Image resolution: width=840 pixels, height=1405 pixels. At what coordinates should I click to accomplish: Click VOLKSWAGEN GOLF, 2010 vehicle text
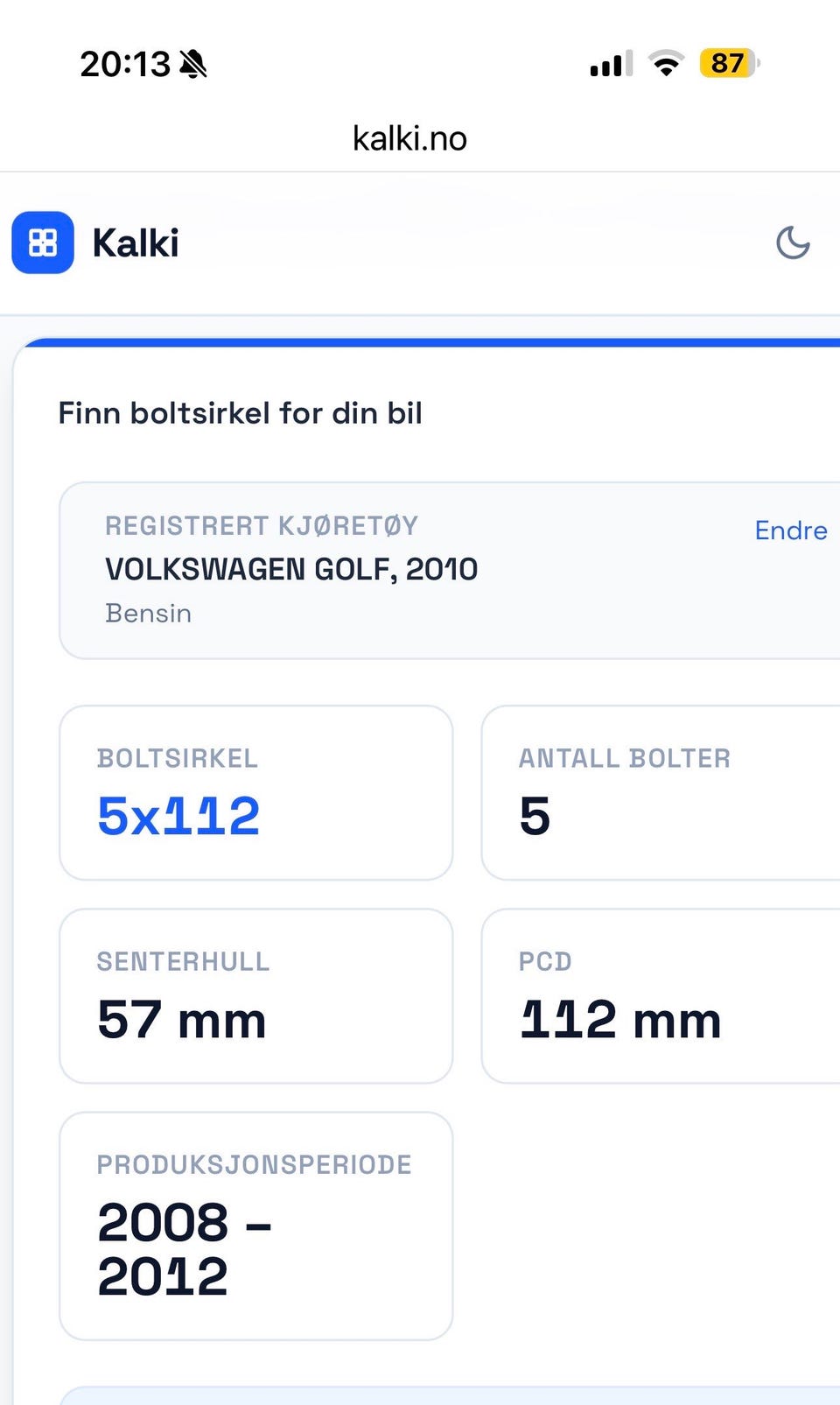tap(291, 570)
